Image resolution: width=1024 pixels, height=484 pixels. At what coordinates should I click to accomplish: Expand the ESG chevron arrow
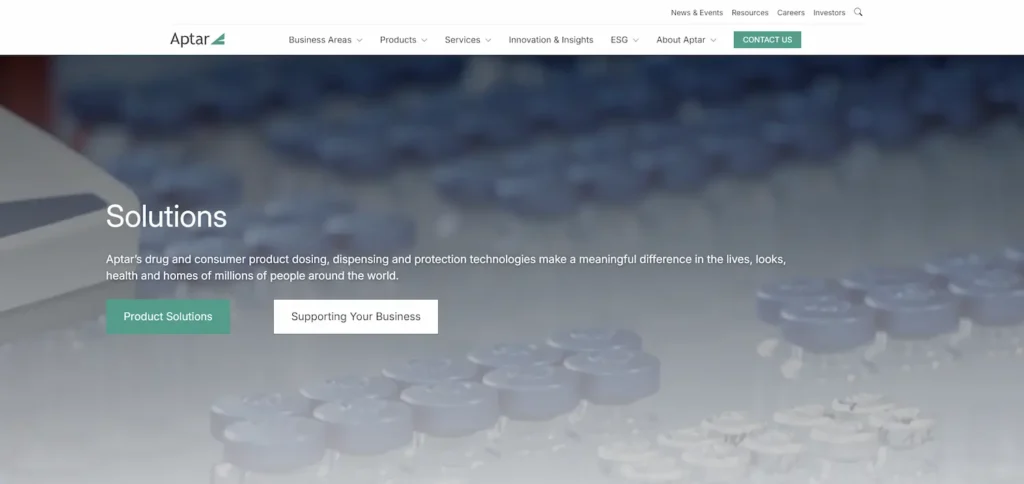click(635, 40)
